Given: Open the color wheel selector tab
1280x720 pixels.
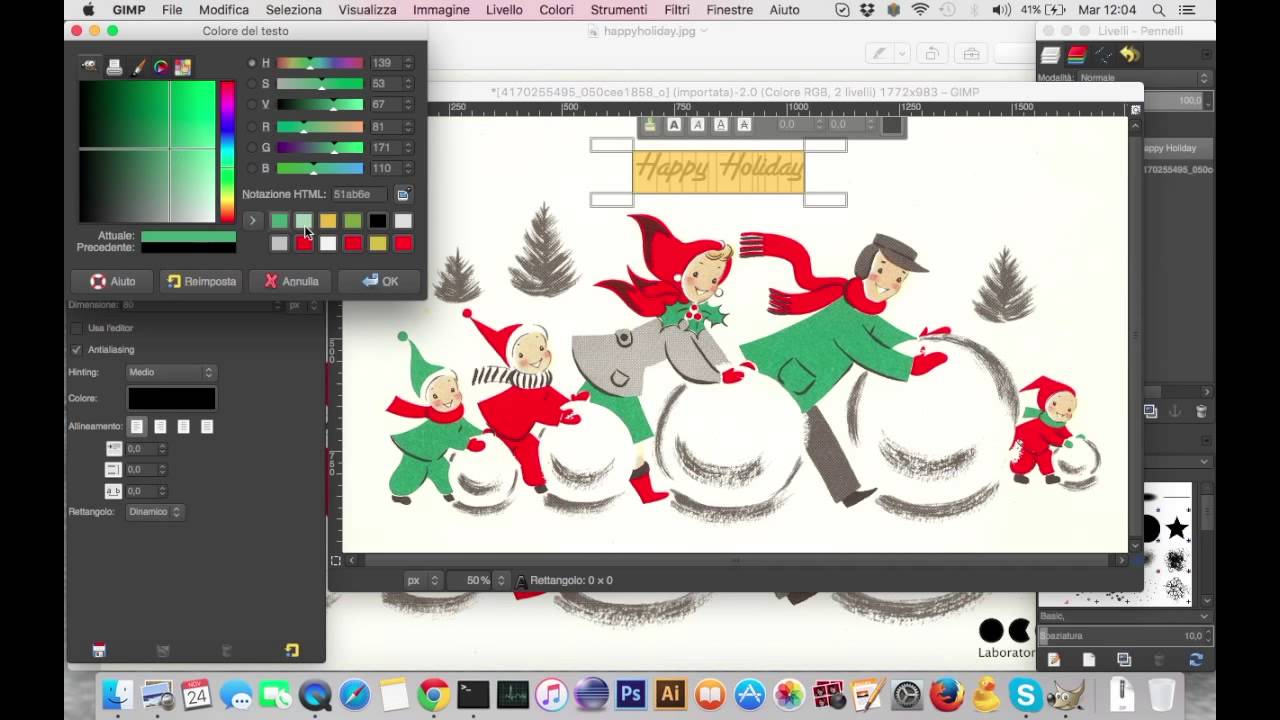Looking at the screenshot, I should (x=160, y=67).
